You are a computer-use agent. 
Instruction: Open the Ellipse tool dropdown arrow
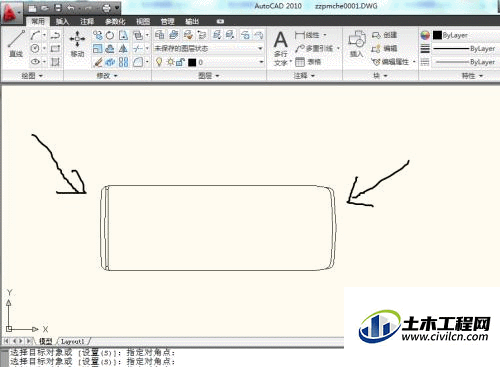(x=44, y=62)
